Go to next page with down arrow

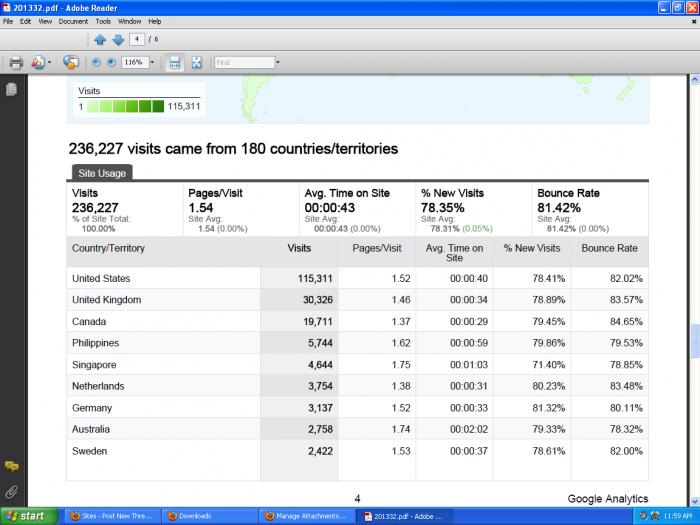pos(117,40)
